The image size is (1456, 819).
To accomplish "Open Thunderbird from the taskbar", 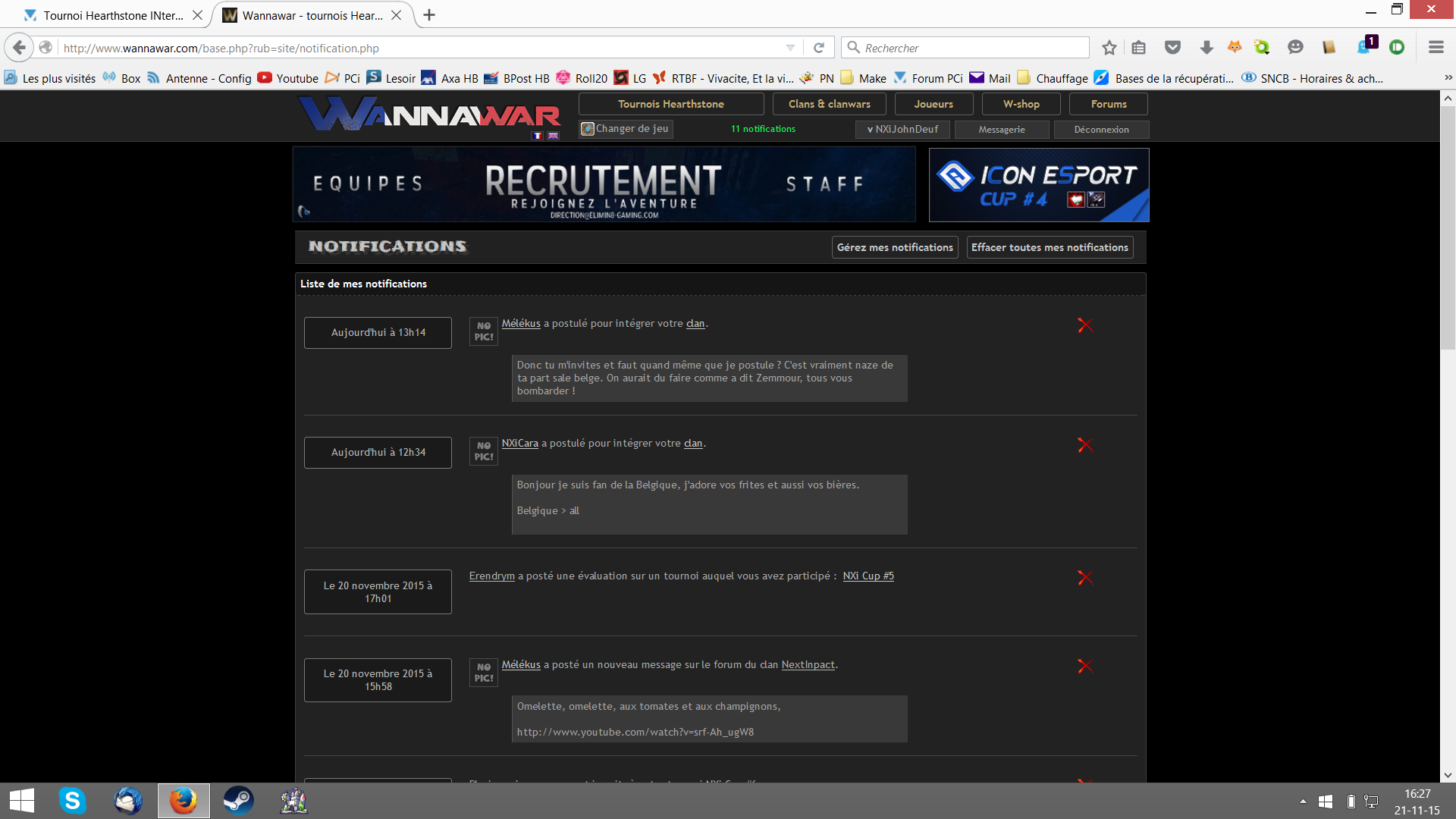I will pos(127,801).
